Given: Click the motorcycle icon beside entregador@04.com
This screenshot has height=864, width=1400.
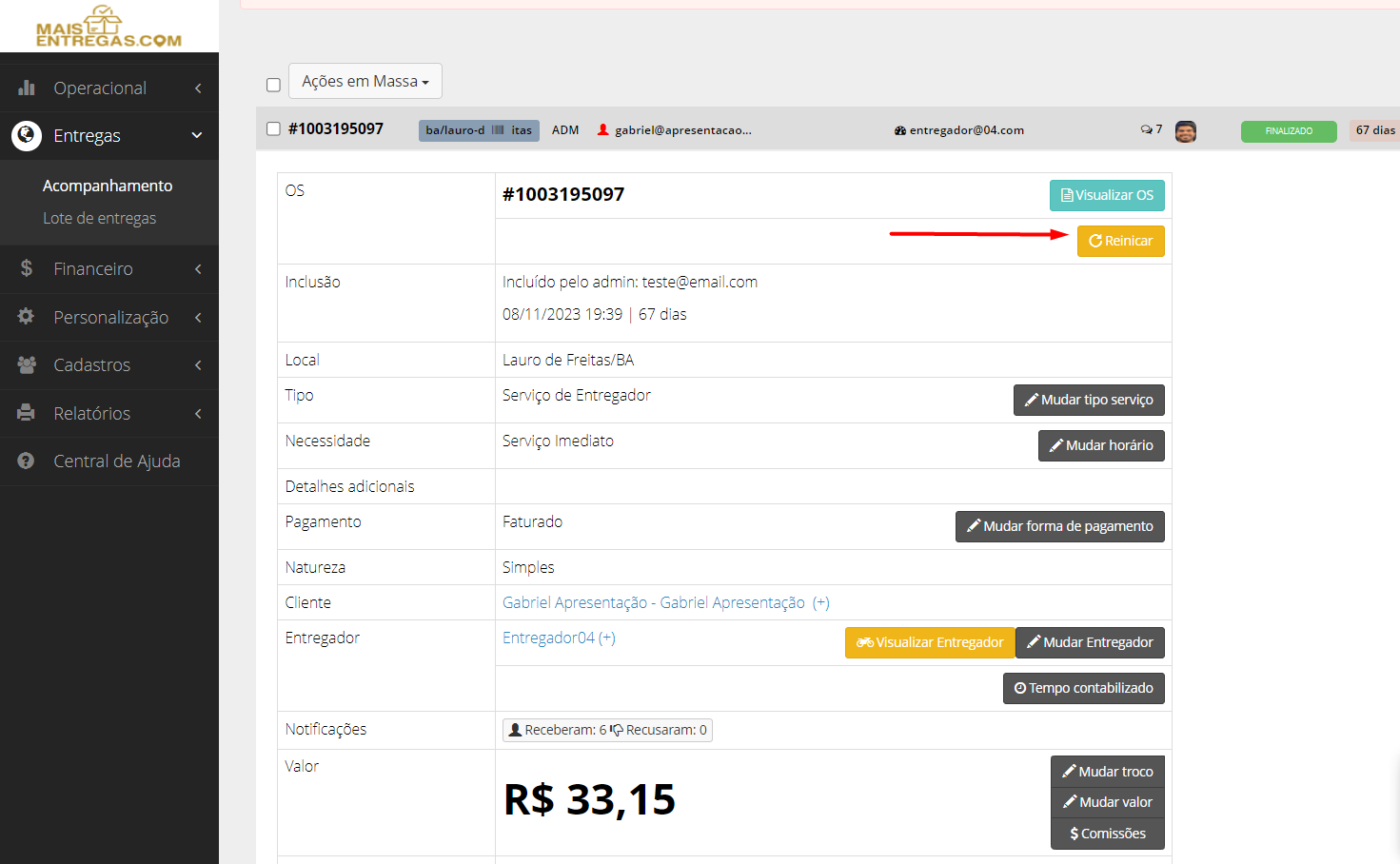Looking at the screenshot, I should (x=899, y=130).
